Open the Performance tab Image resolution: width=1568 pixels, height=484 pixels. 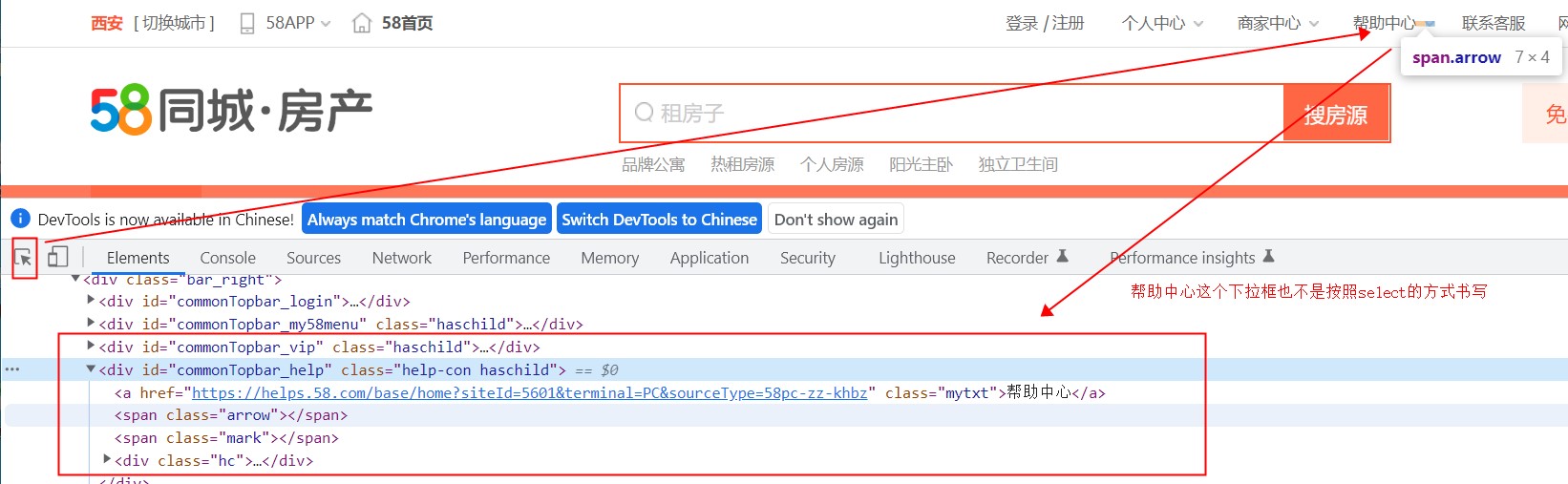[x=506, y=258]
